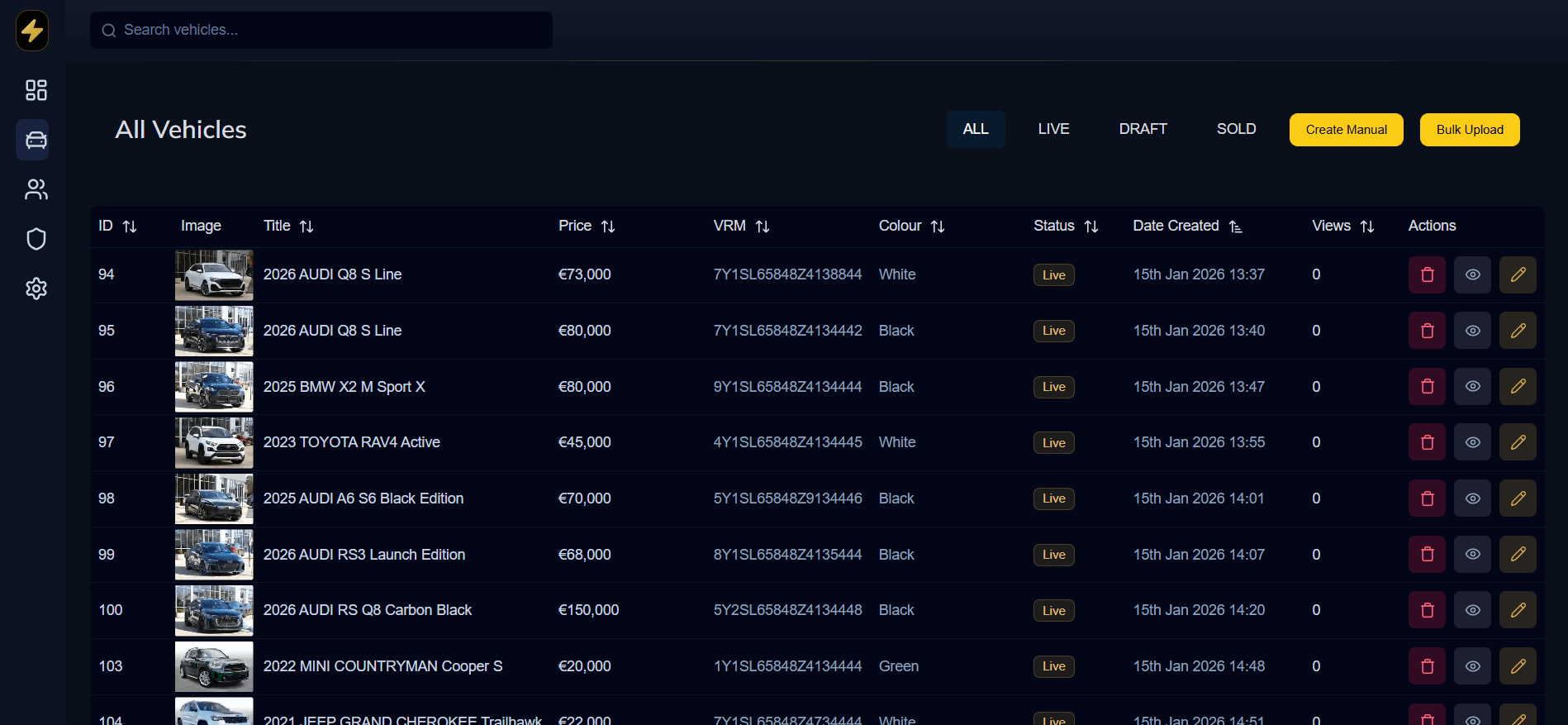
Task: Edit vehicle 95 with pencil icon
Action: click(1518, 331)
